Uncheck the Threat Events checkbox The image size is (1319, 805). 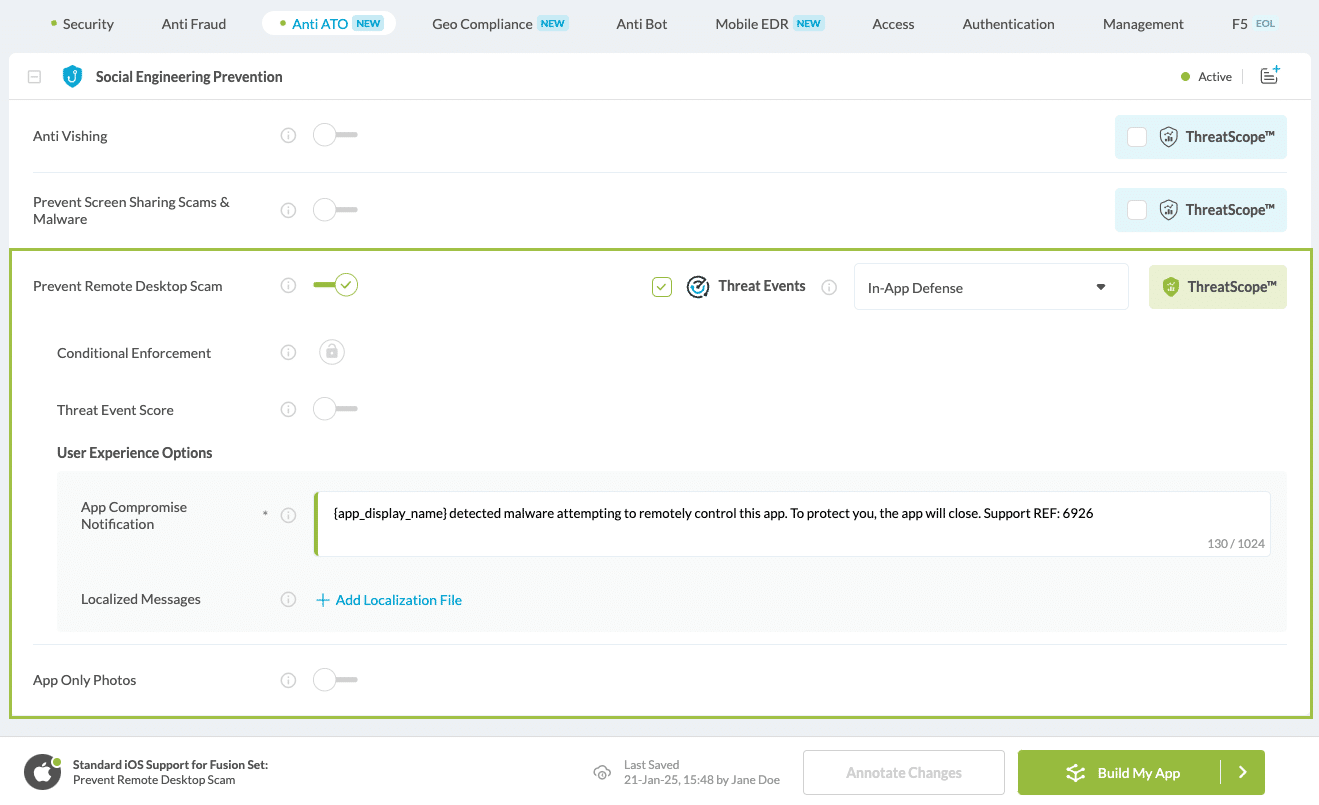662,287
